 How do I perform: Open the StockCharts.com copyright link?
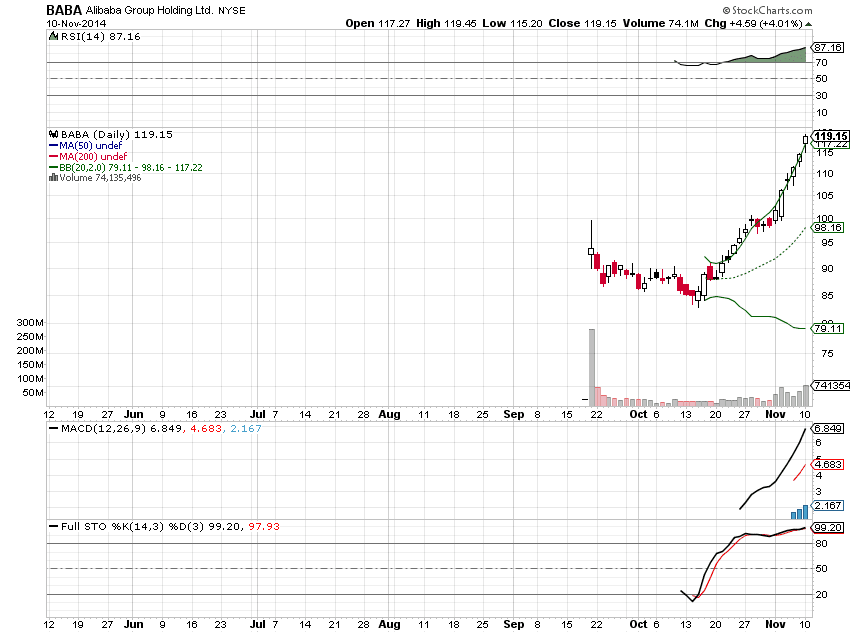click(x=767, y=10)
